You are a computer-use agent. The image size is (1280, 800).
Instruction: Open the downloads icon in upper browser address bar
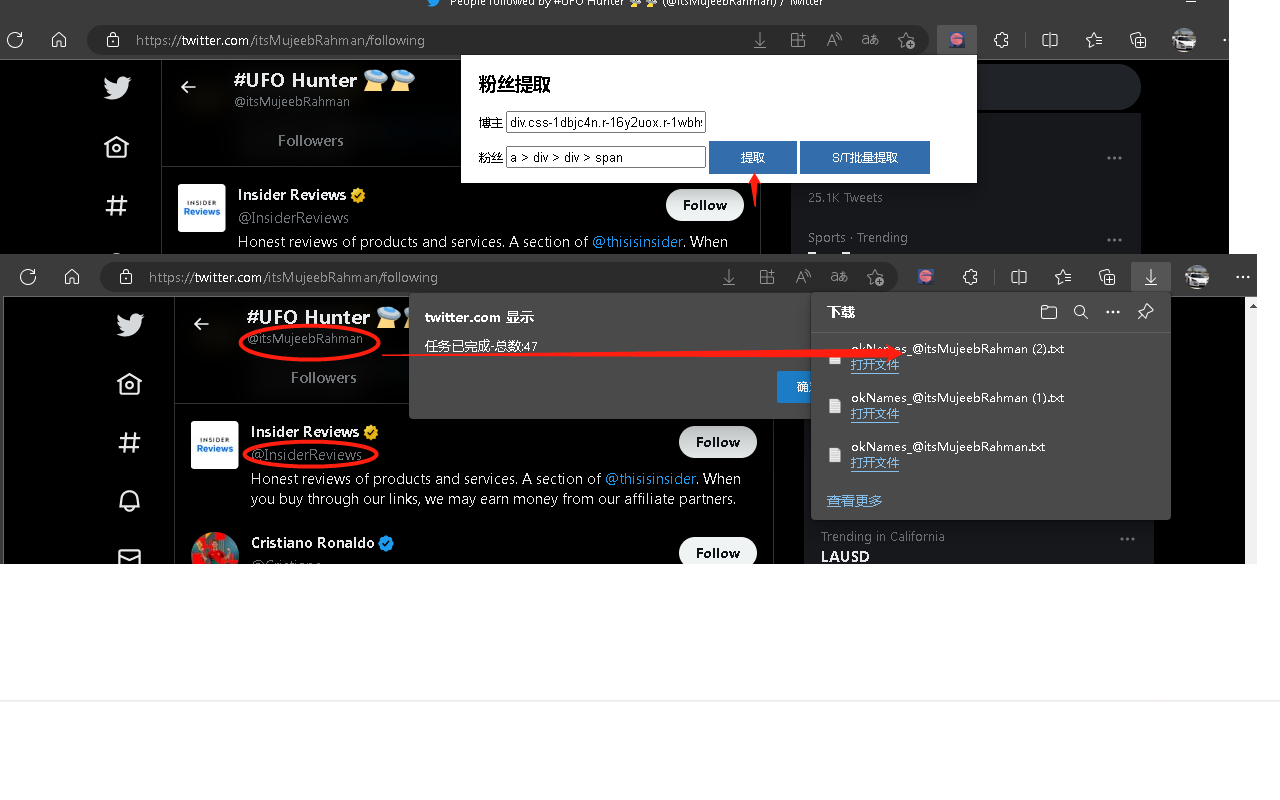pos(760,40)
